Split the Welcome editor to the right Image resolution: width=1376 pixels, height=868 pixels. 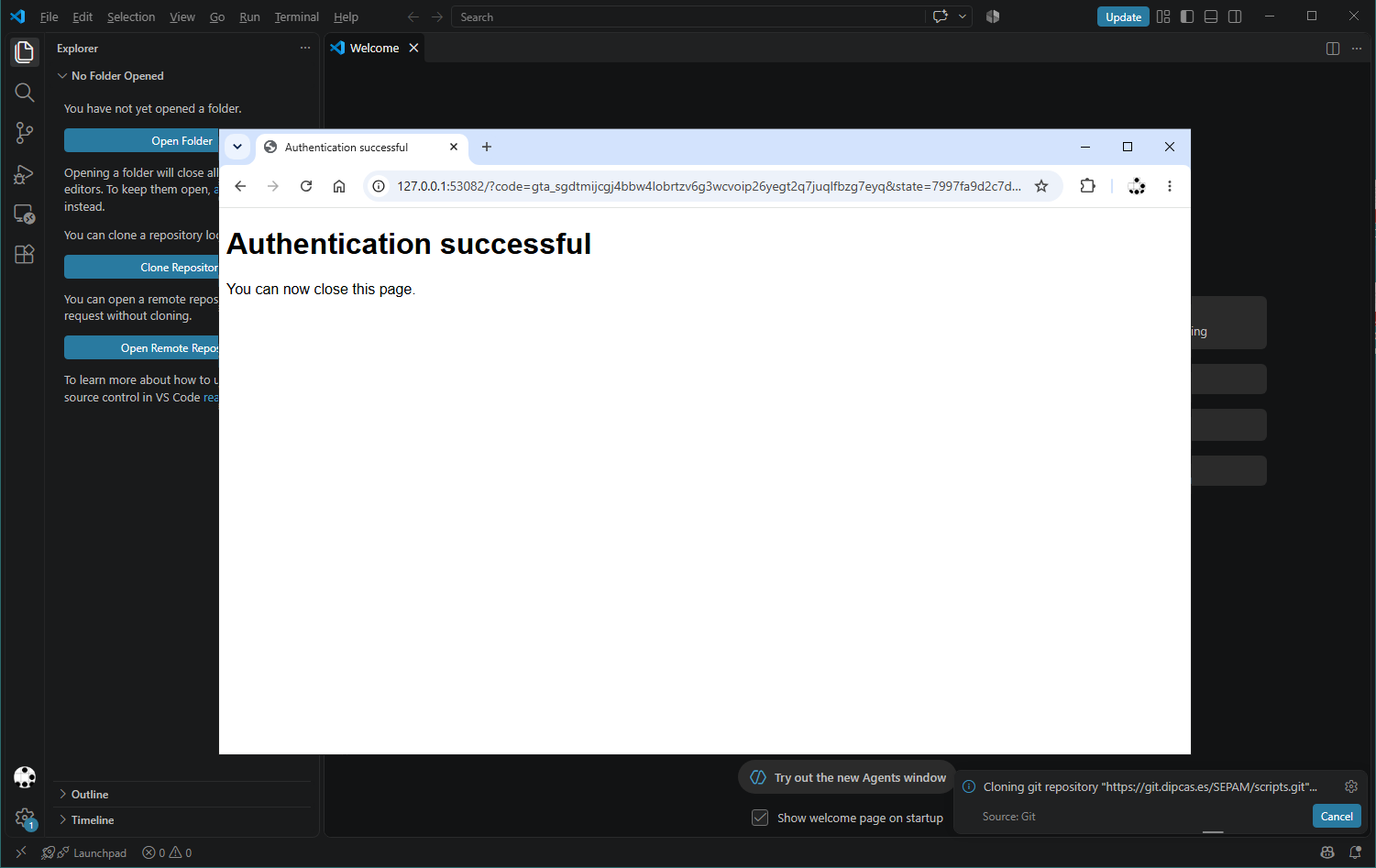[x=1333, y=48]
